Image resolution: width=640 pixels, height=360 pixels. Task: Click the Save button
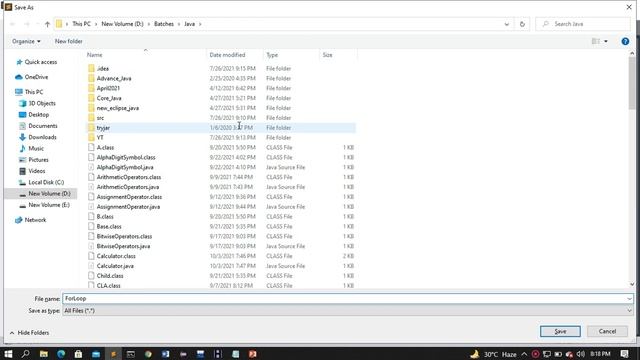tap(560, 331)
